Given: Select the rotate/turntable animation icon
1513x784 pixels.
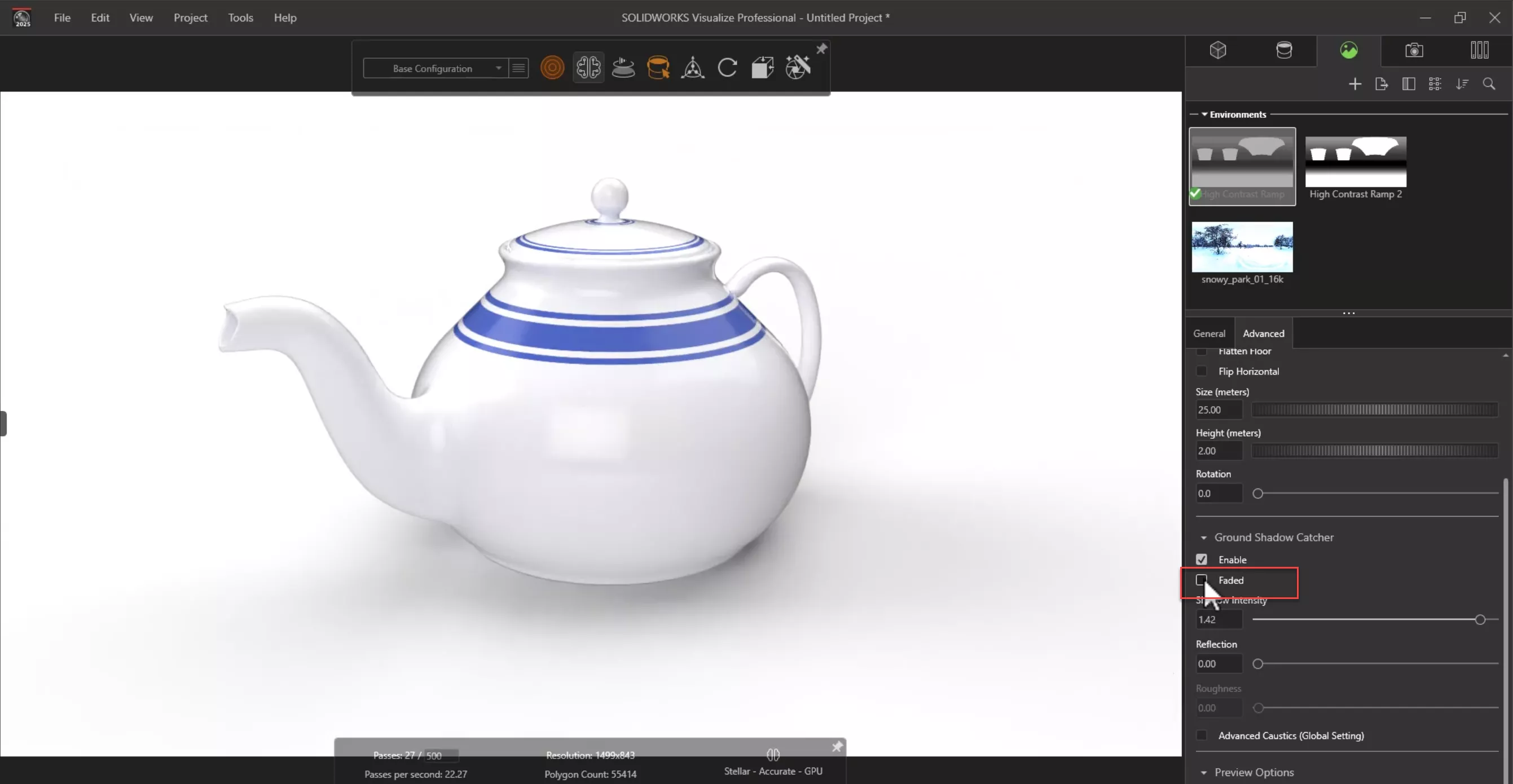Looking at the screenshot, I should coord(622,67).
